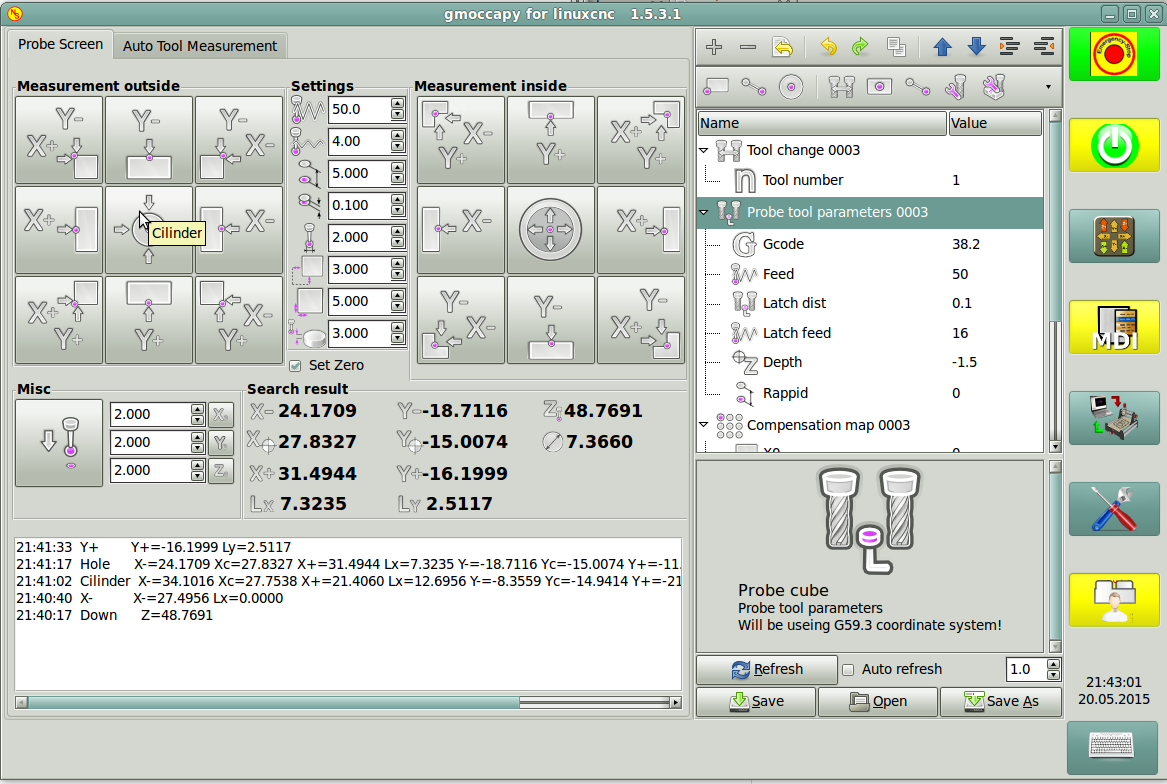Click the on-screen keyboard button

coord(1113,747)
